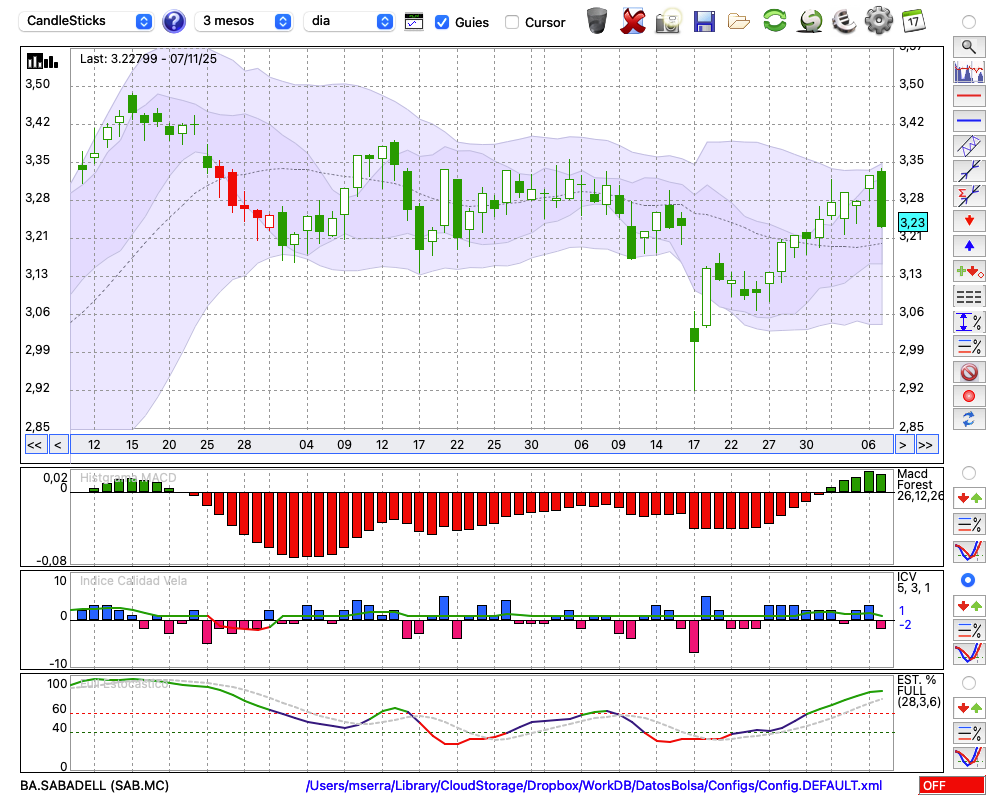Select the radio button beside MACD panel

968,472
